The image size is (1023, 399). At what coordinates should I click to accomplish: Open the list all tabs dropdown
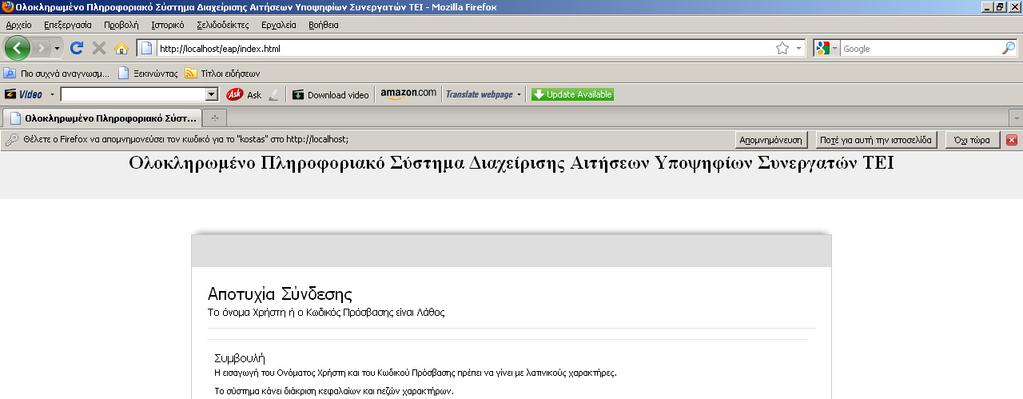(1016, 119)
